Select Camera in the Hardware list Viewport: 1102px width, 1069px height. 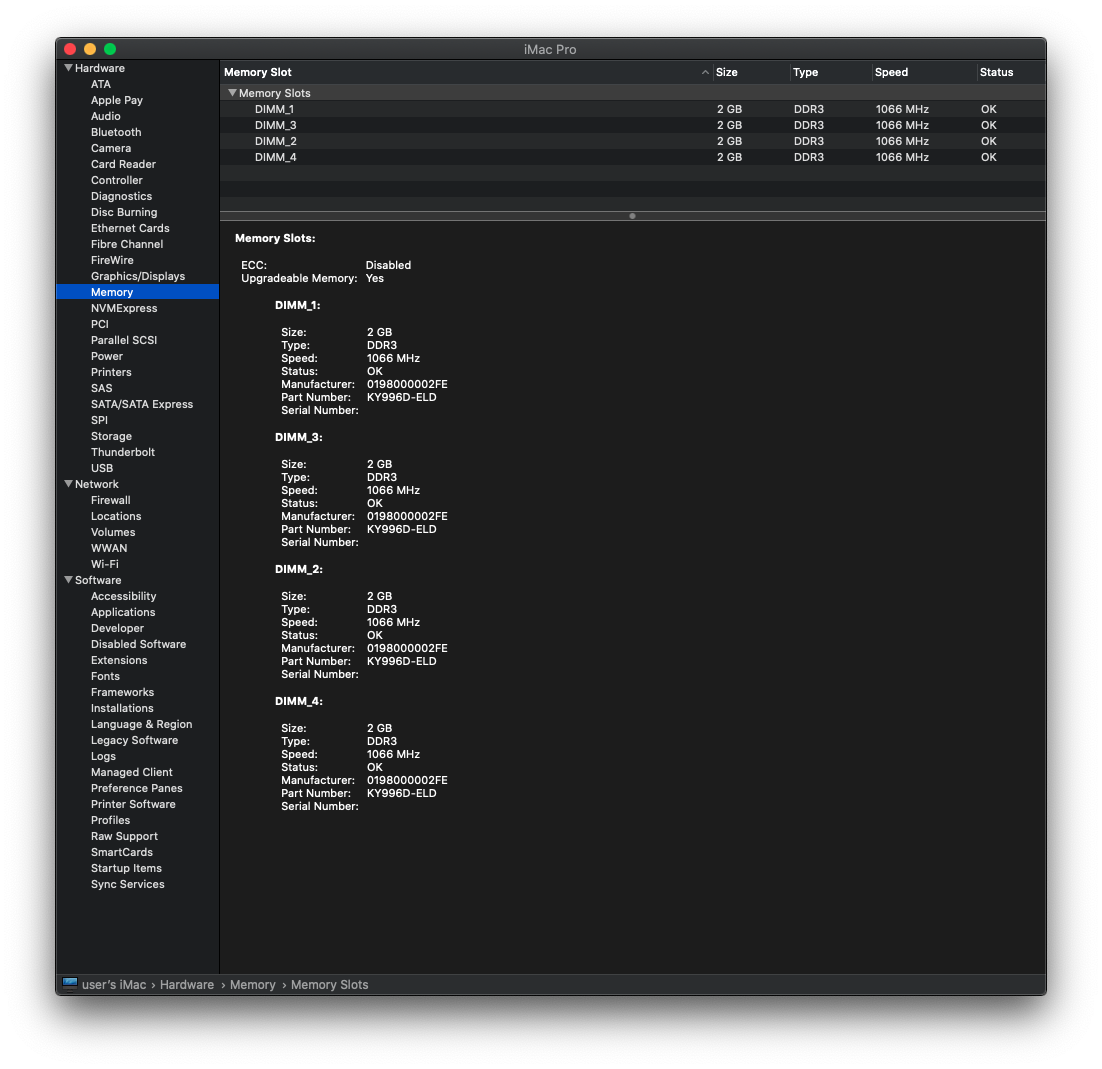(x=111, y=148)
